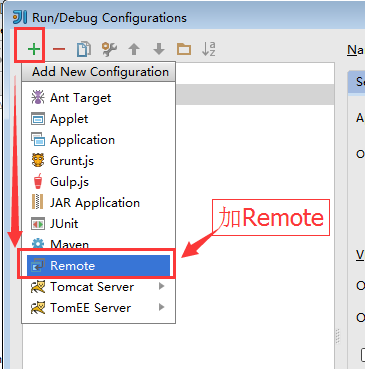Click the Copy Configuration icon
The height and width of the screenshot is (369, 365).
(x=84, y=49)
